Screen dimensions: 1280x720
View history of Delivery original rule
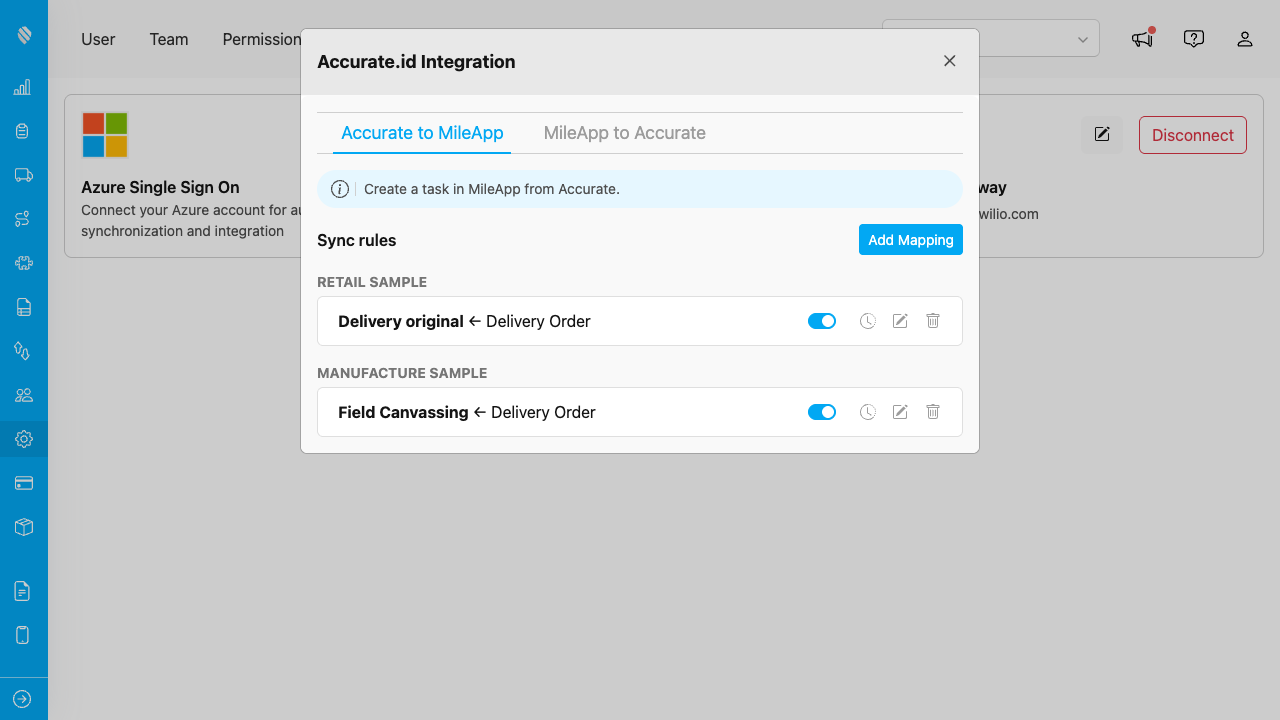868,321
